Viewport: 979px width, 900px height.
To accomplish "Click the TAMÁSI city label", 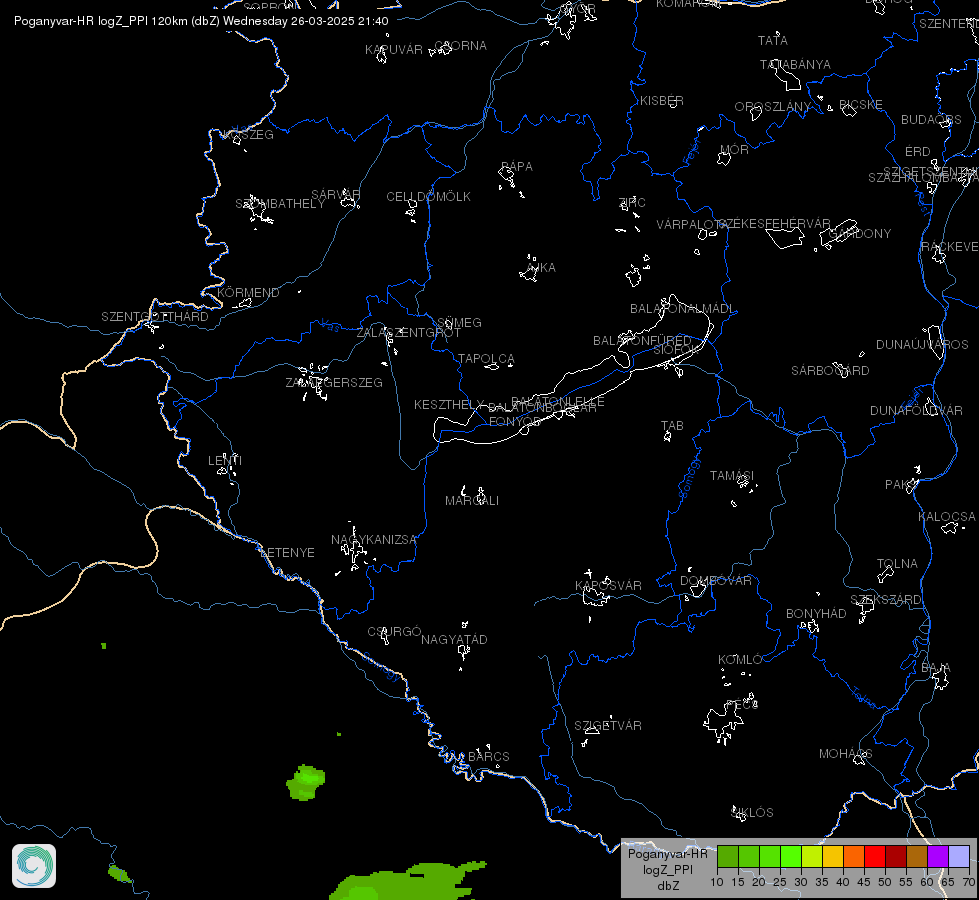I will coord(732,476).
